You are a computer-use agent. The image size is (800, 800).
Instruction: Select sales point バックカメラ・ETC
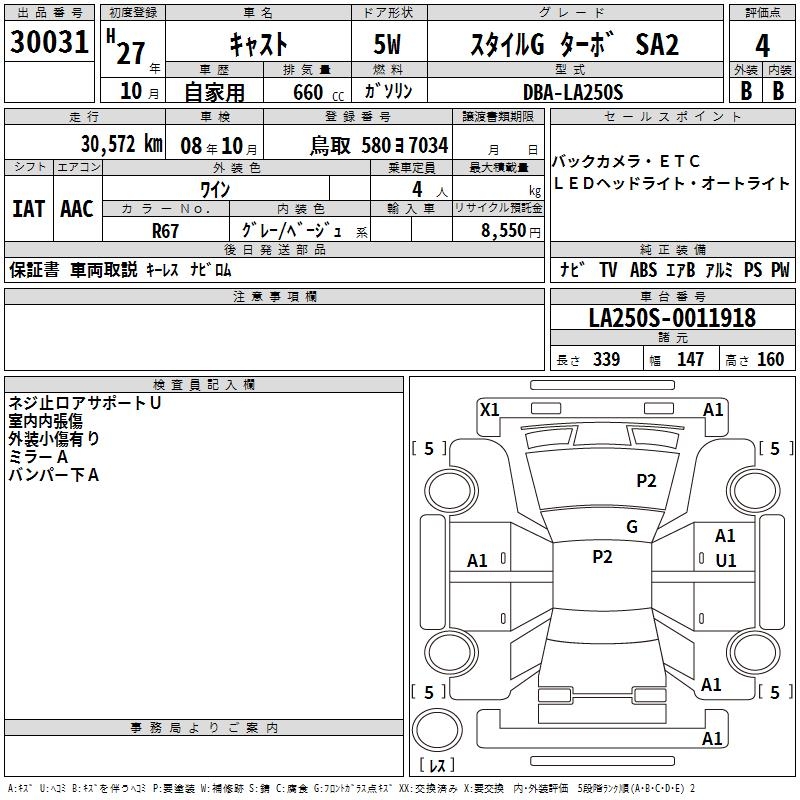[x=626, y=161]
